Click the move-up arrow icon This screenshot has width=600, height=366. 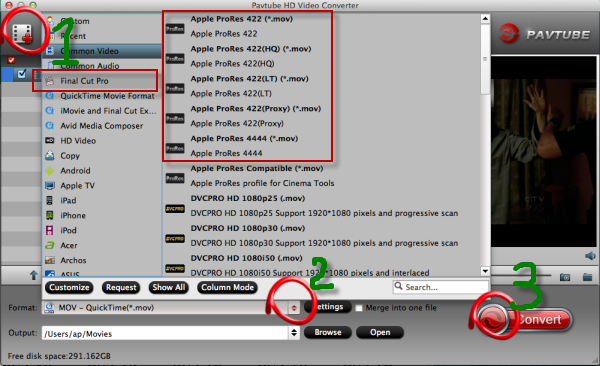tap(34, 275)
